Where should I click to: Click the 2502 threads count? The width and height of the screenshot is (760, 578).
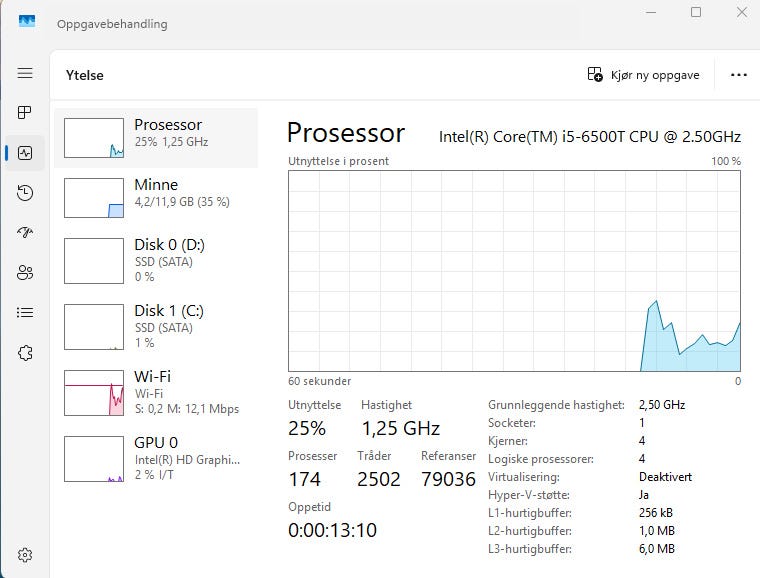(379, 479)
